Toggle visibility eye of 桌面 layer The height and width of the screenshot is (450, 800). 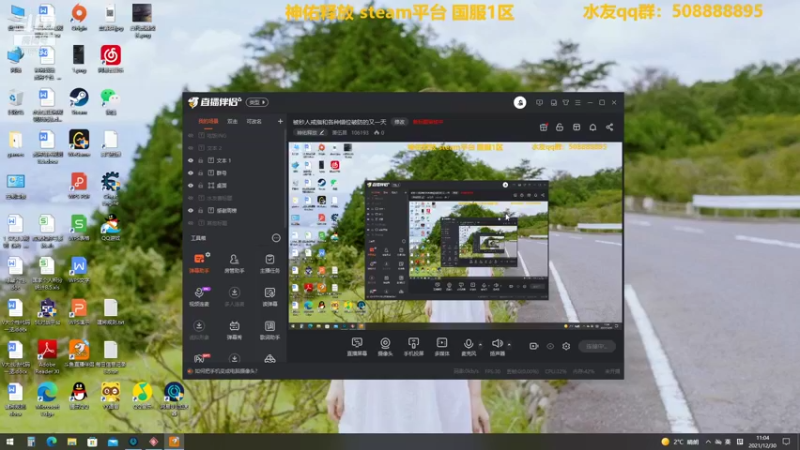point(191,185)
